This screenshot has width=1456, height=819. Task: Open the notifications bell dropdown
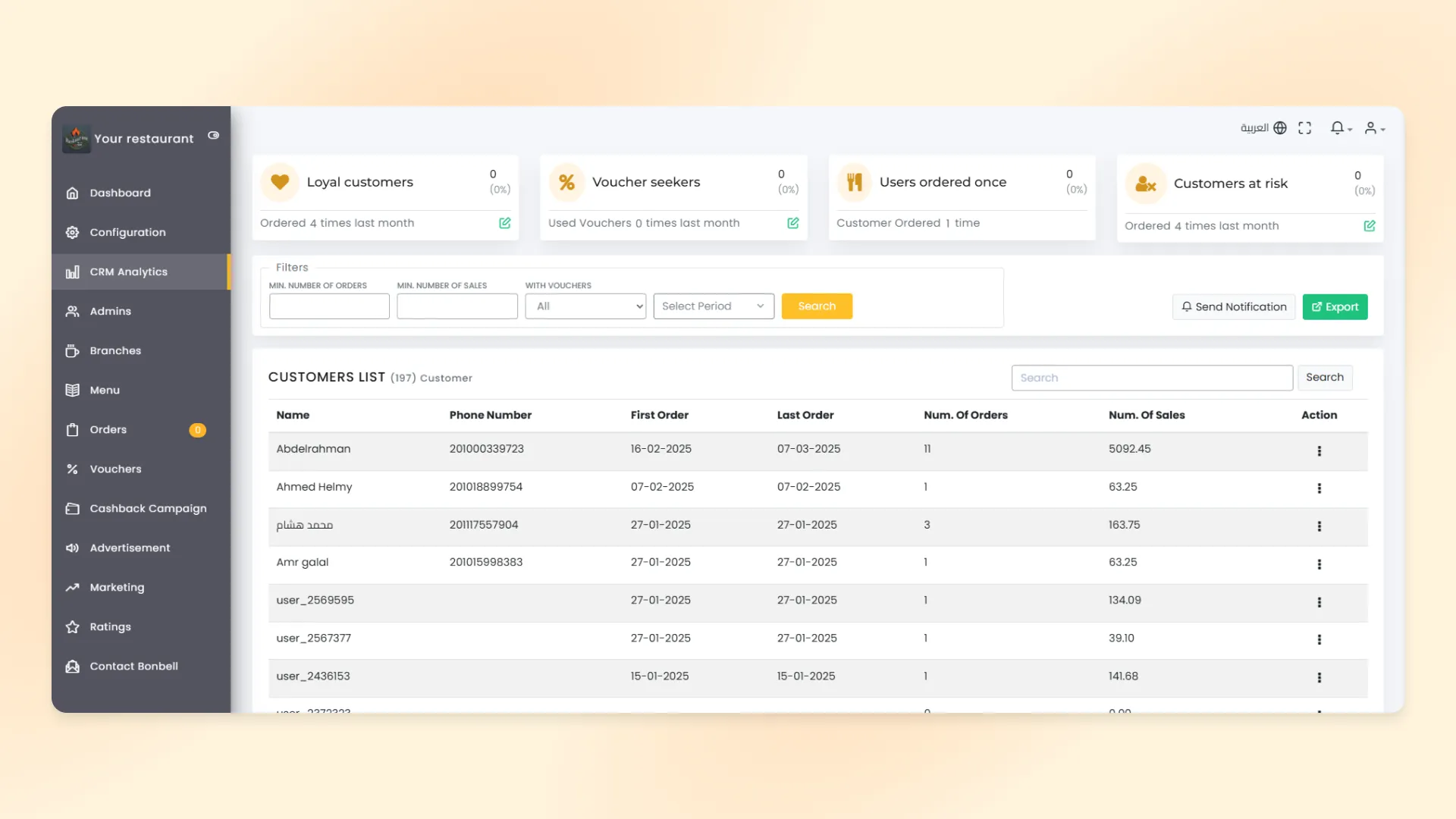[x=1341, y=128]
